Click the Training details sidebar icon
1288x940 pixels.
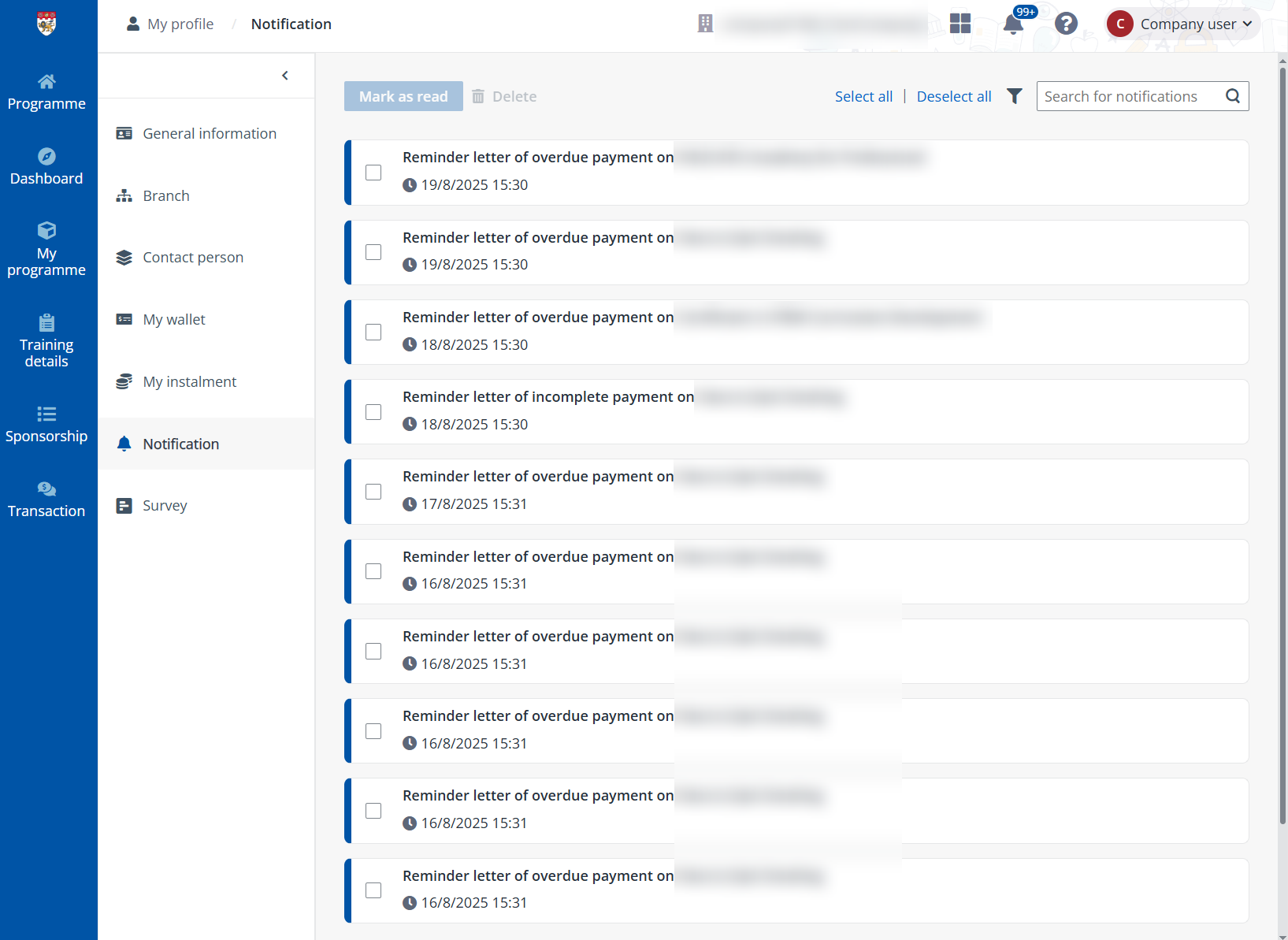tap(46, 340)
